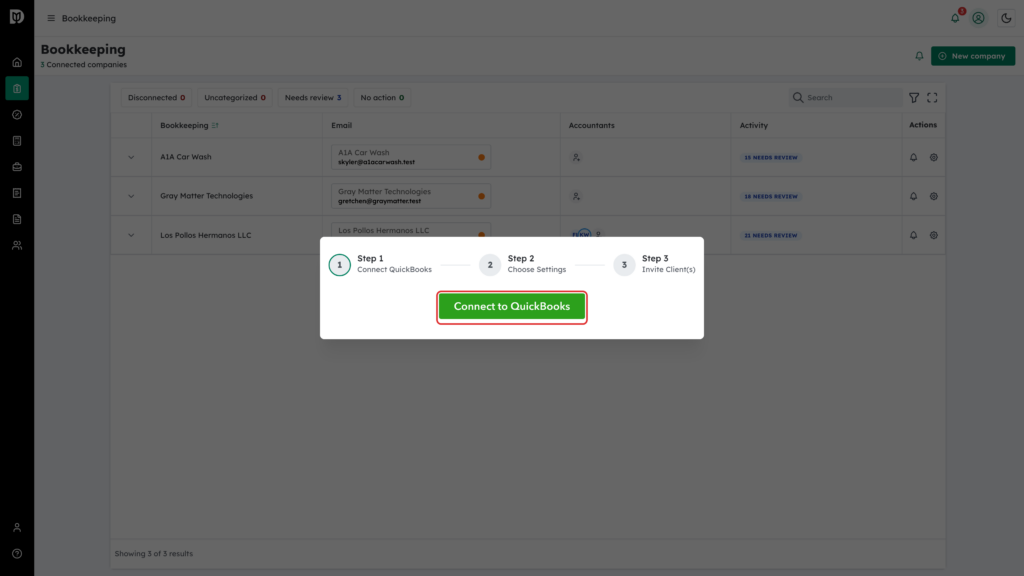
Task: Click into the Search field
Action: [845, 97]
